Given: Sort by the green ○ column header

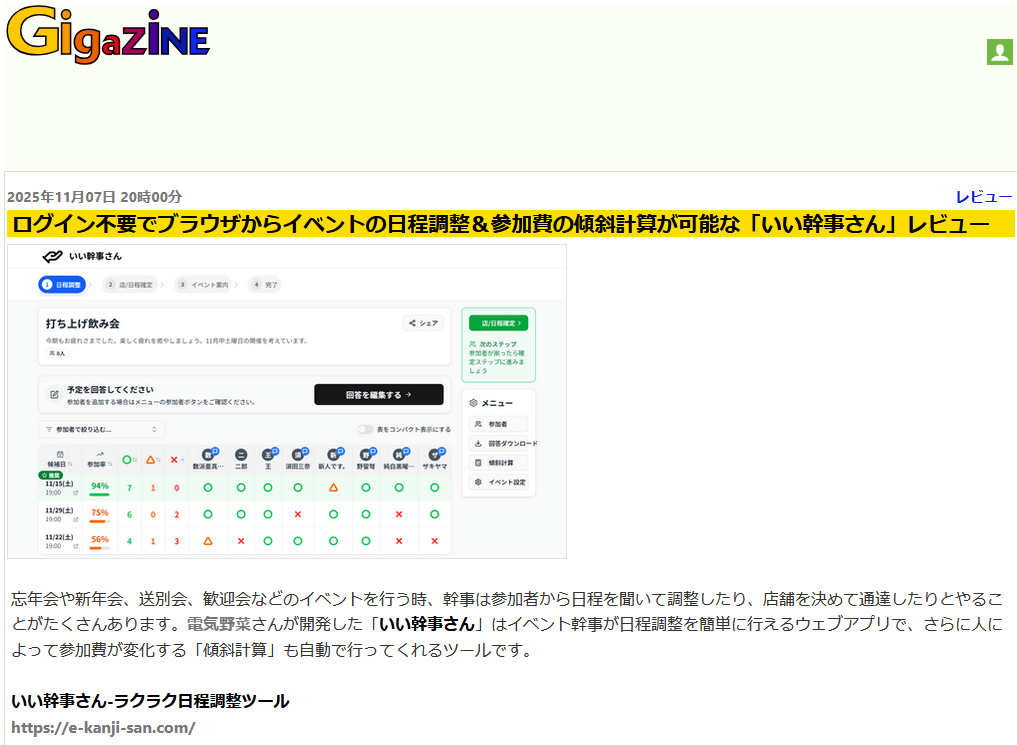Looking at the screenshot, I should point(129,460).
